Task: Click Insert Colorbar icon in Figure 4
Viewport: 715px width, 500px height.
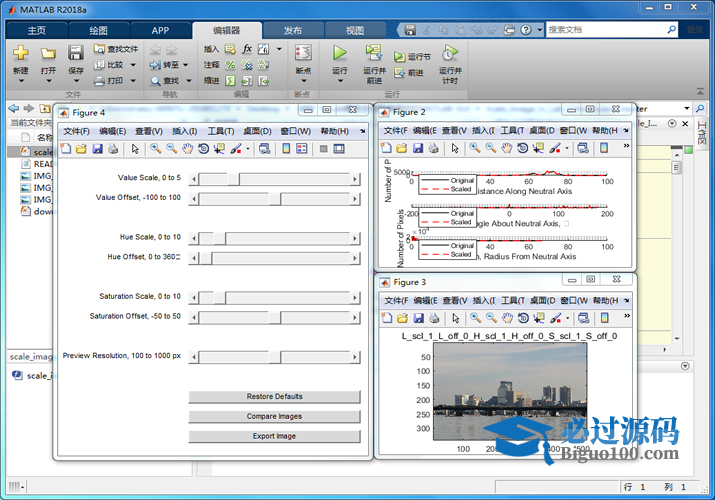Action: tap(286, 149)
